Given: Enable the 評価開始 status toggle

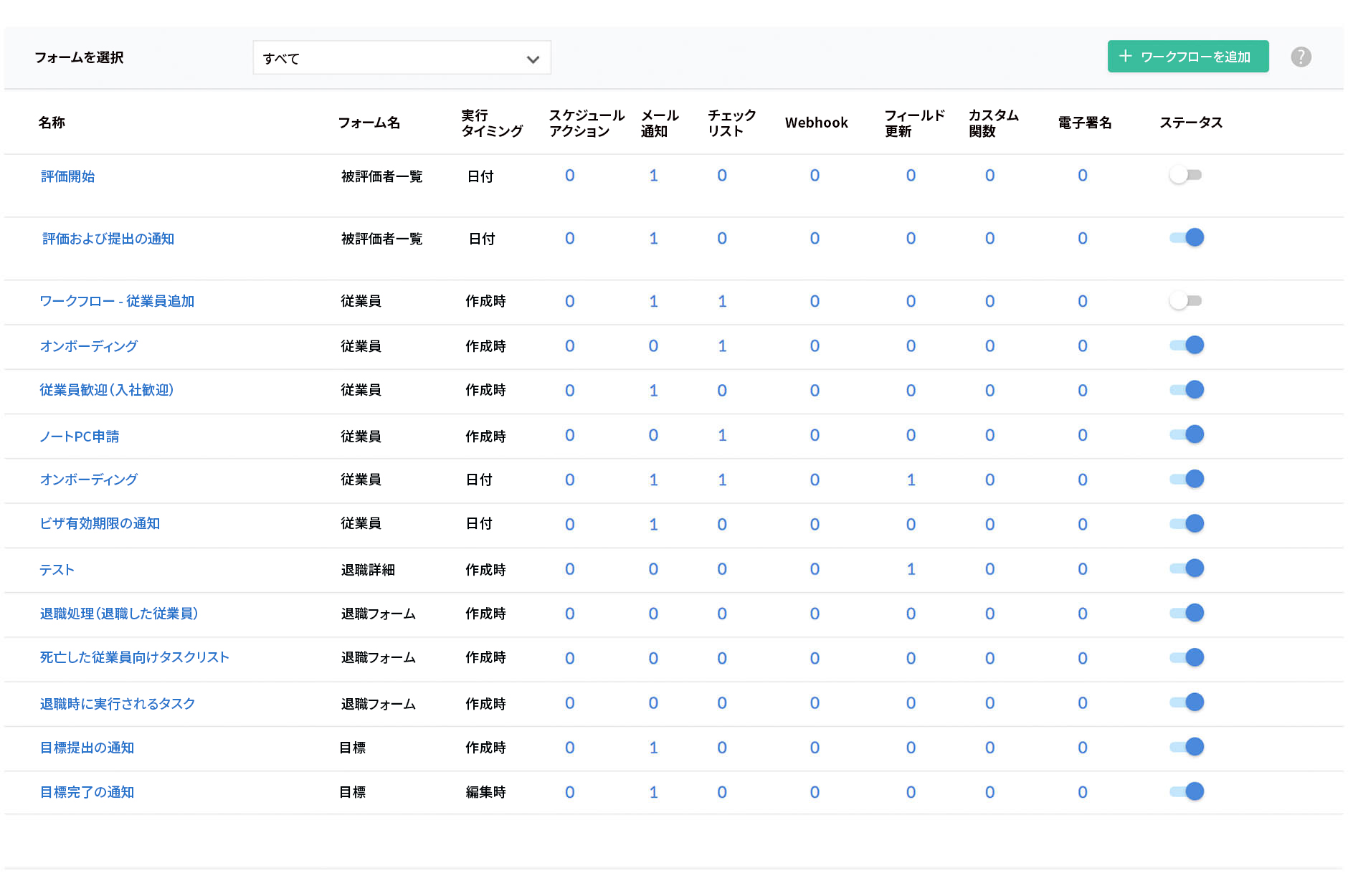Looking at the screenshot, I should point(1186,174).
